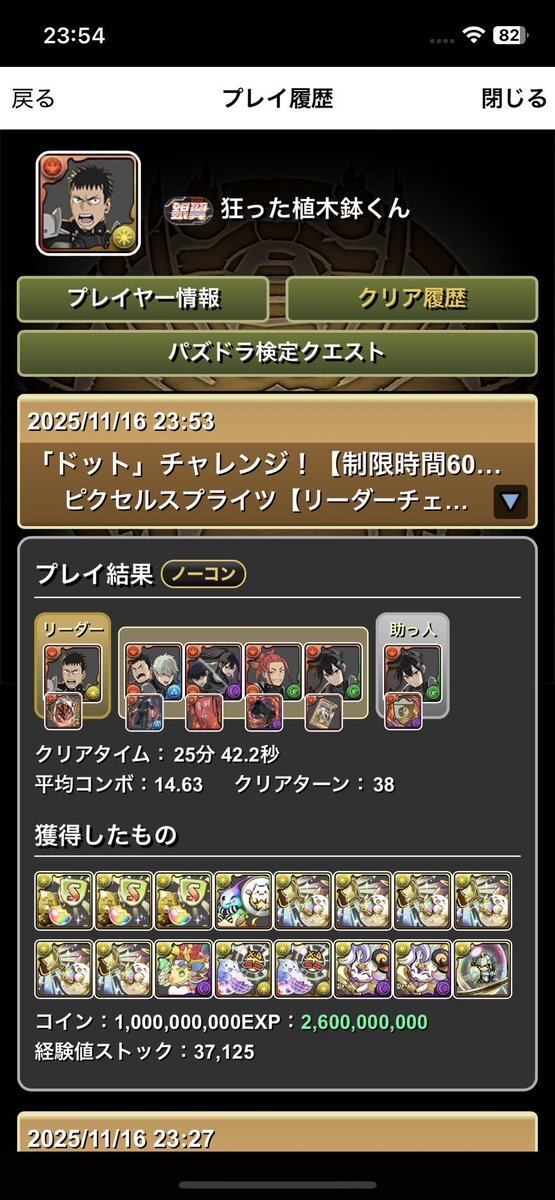Screen dimensions: 555x1200
Task: Tap the ノーコン badge
Action: [x=203, y=574]
